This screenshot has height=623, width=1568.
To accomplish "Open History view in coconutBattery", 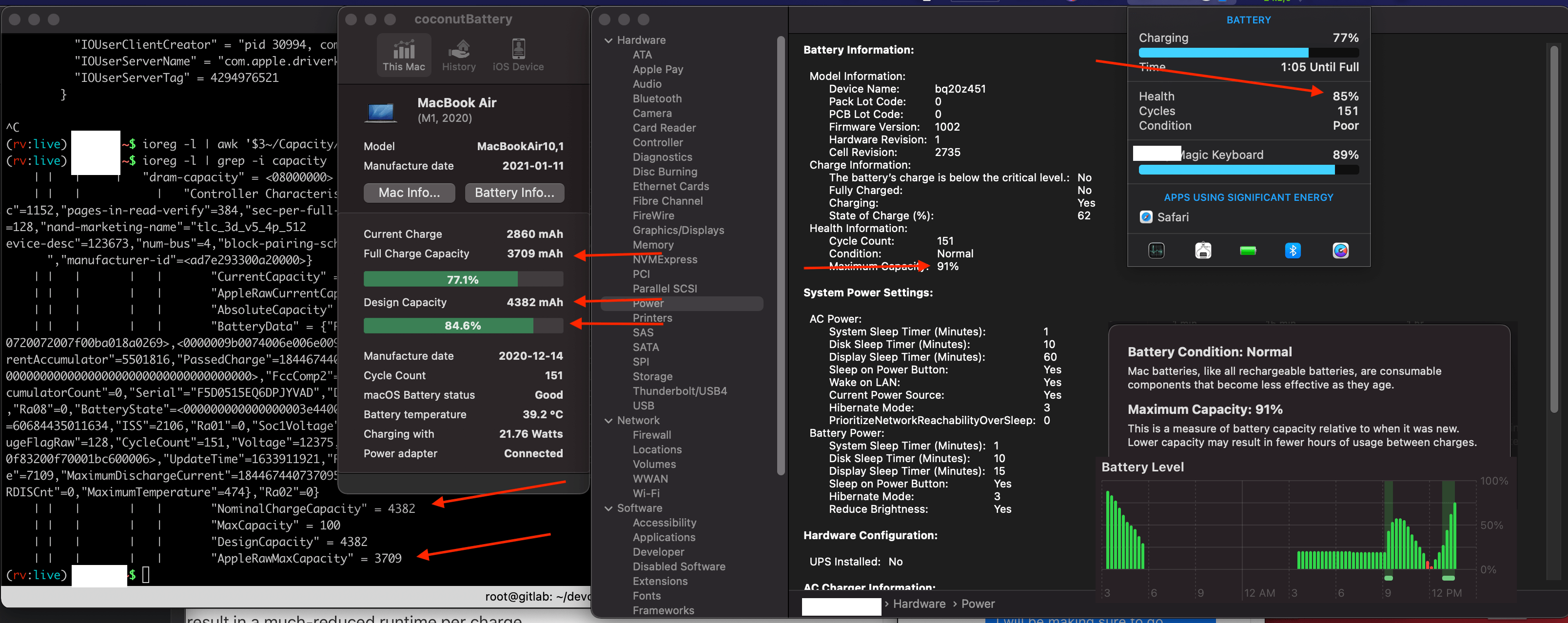I will [x=458, y=55].
